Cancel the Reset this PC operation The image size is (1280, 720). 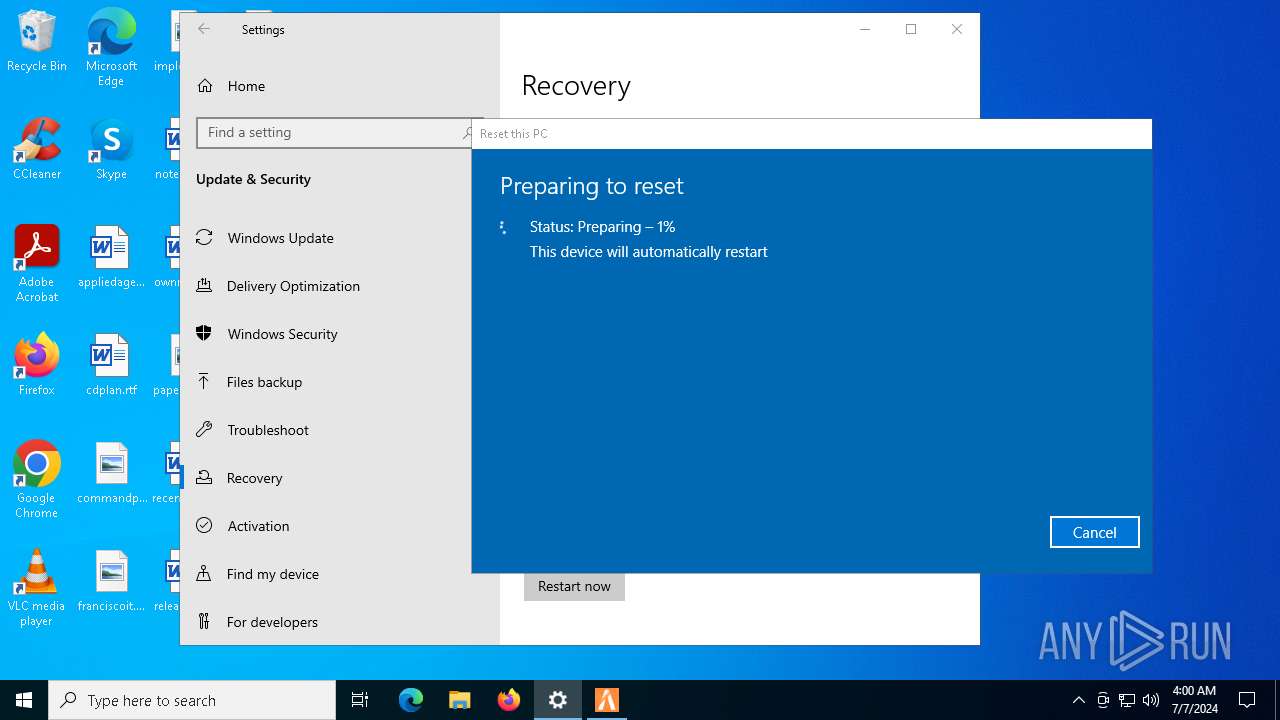point(1094,532)
